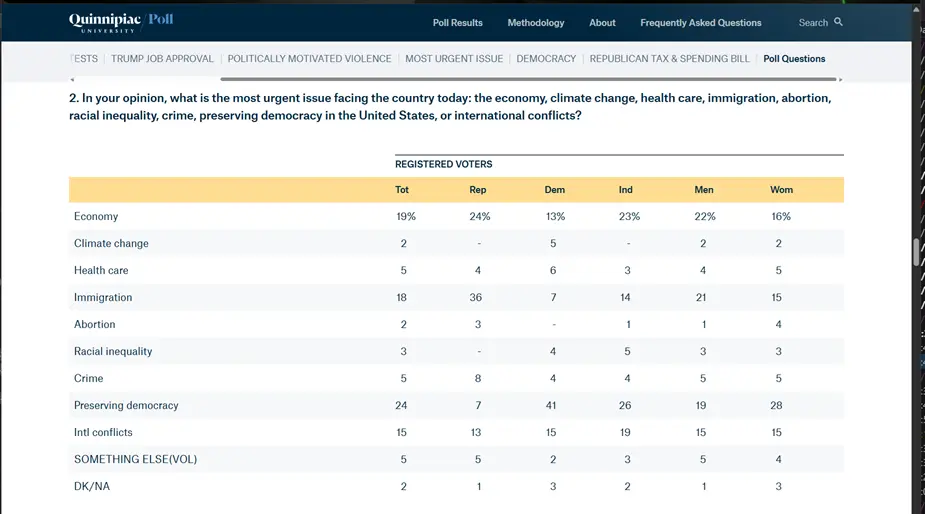Click the Immigration row Rep value 36
The width and height of the screenshot is (925, 514).
[x=478, y=298]
